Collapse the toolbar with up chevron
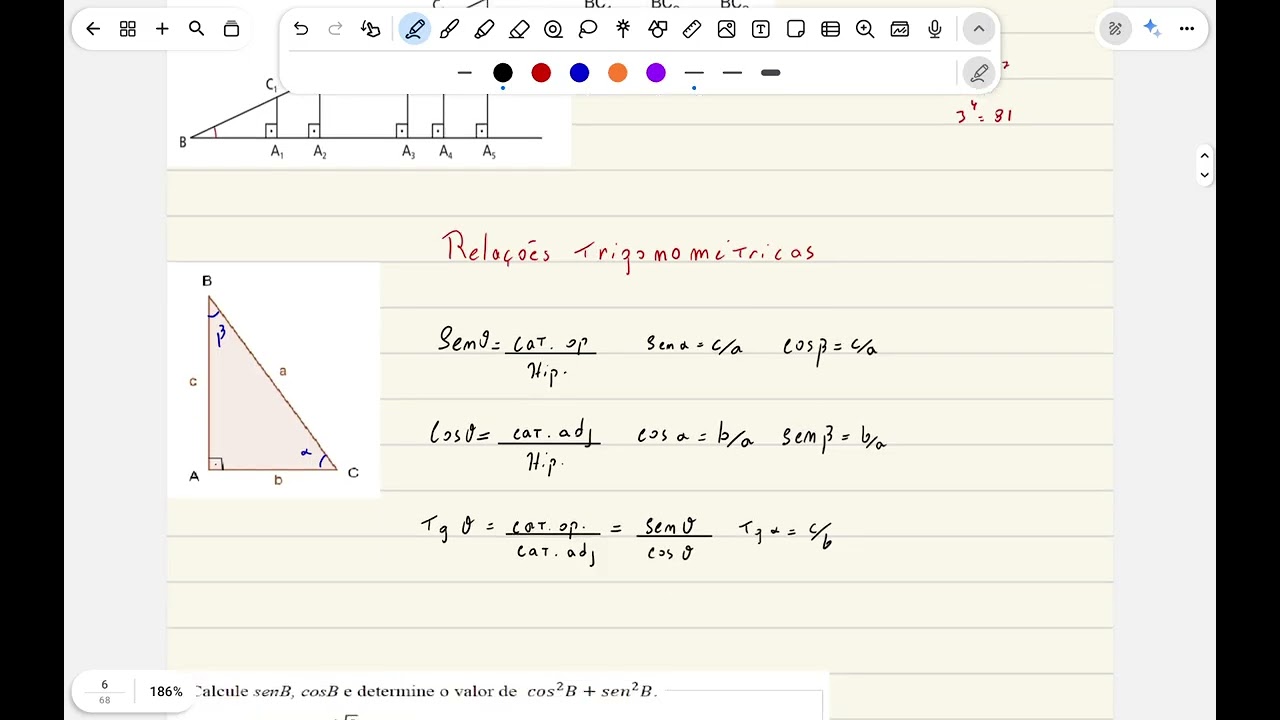The width and height of the screenshot is (1280, 720). pyautogui.click(x=979, y=29)
